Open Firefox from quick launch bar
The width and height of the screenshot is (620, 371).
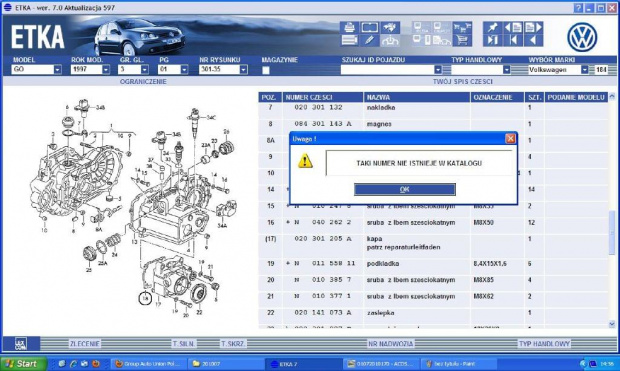point(95,363)
